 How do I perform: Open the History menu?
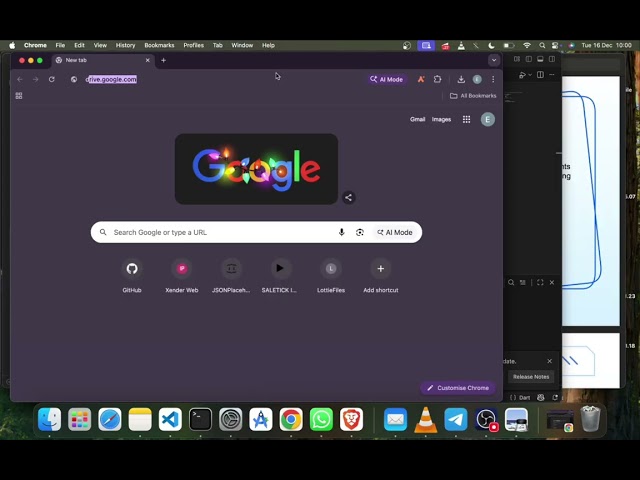(125, 45)
